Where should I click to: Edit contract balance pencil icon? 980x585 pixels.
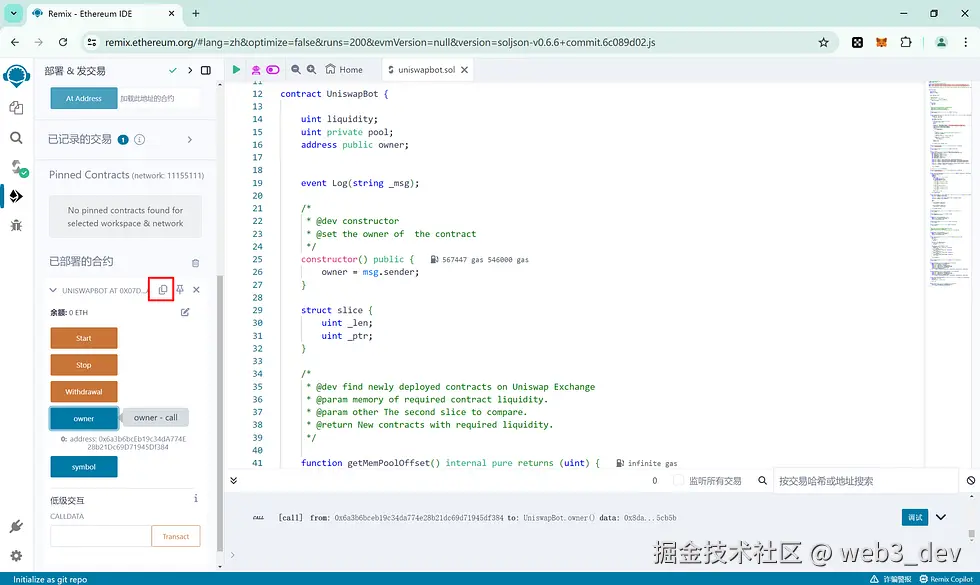click(185, 312)
